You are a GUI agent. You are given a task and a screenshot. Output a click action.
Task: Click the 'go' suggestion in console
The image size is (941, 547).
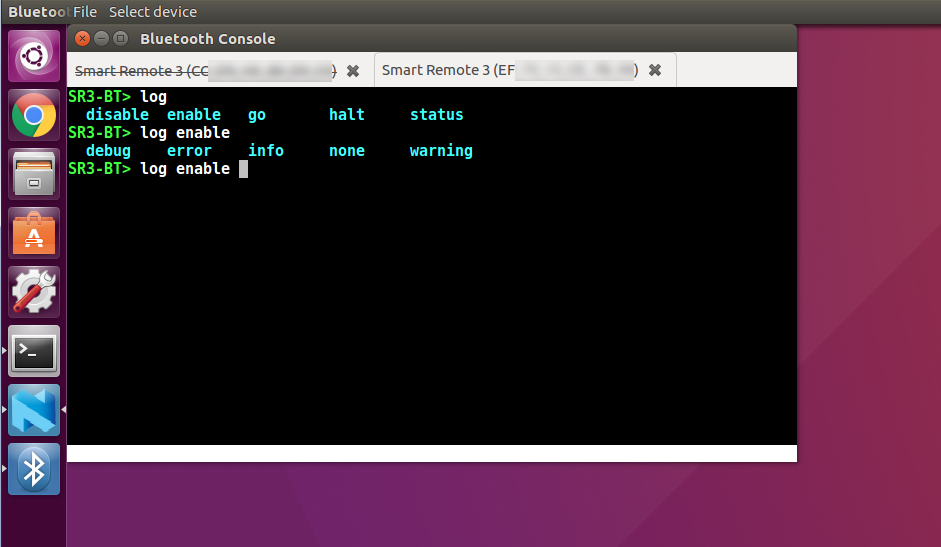coord(257,115)
